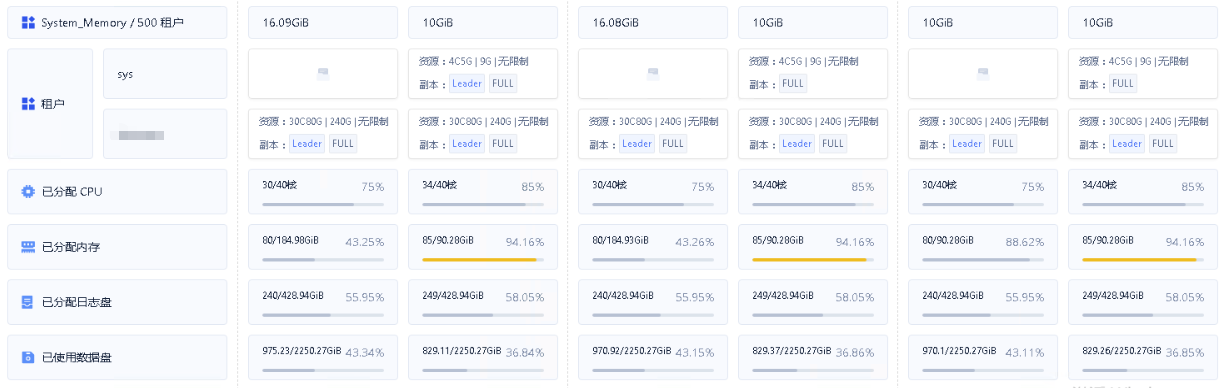
Task: Click the 88.62% memory usage card
Action: click(983, 247)
